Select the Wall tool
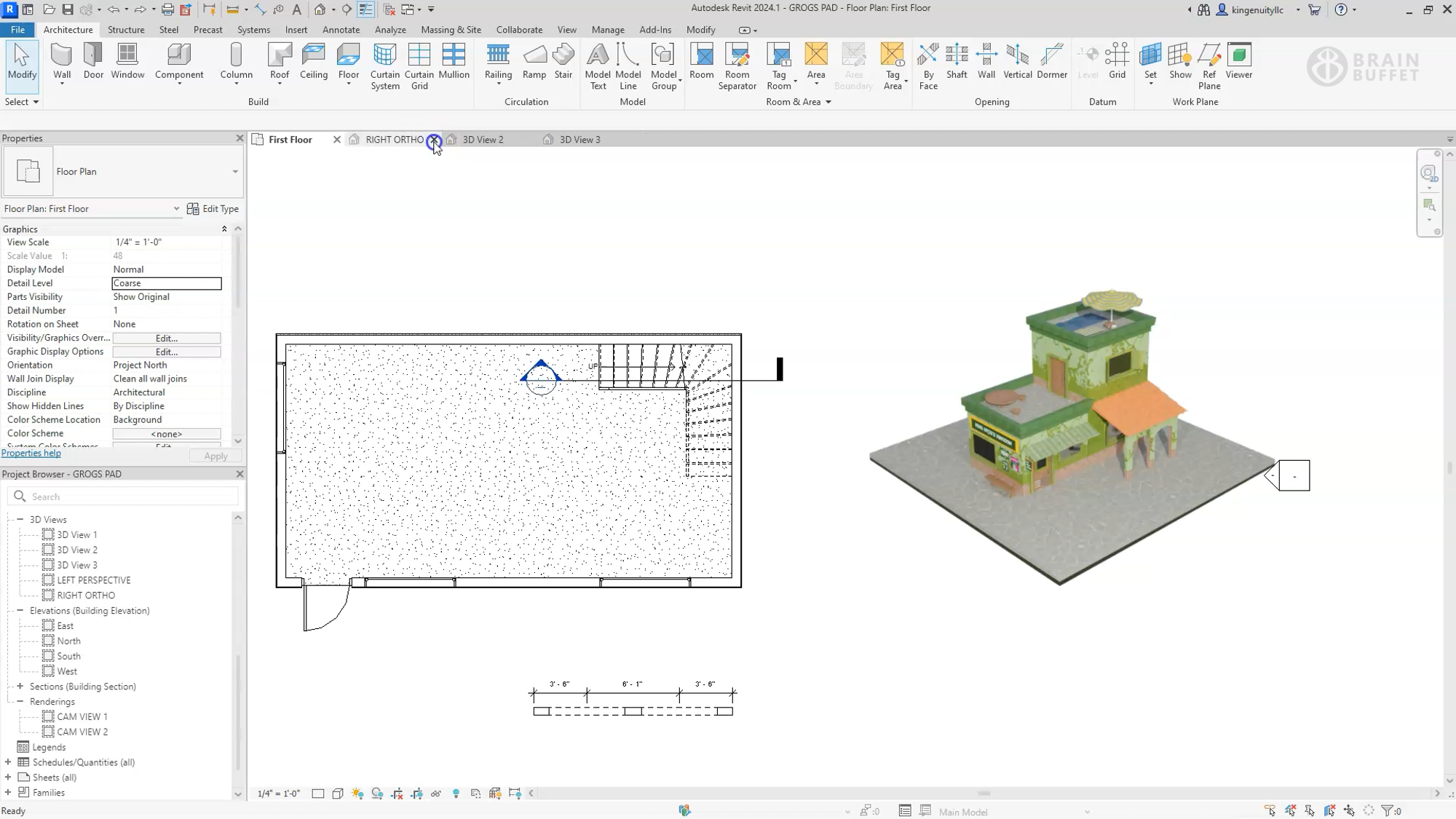 61,62
